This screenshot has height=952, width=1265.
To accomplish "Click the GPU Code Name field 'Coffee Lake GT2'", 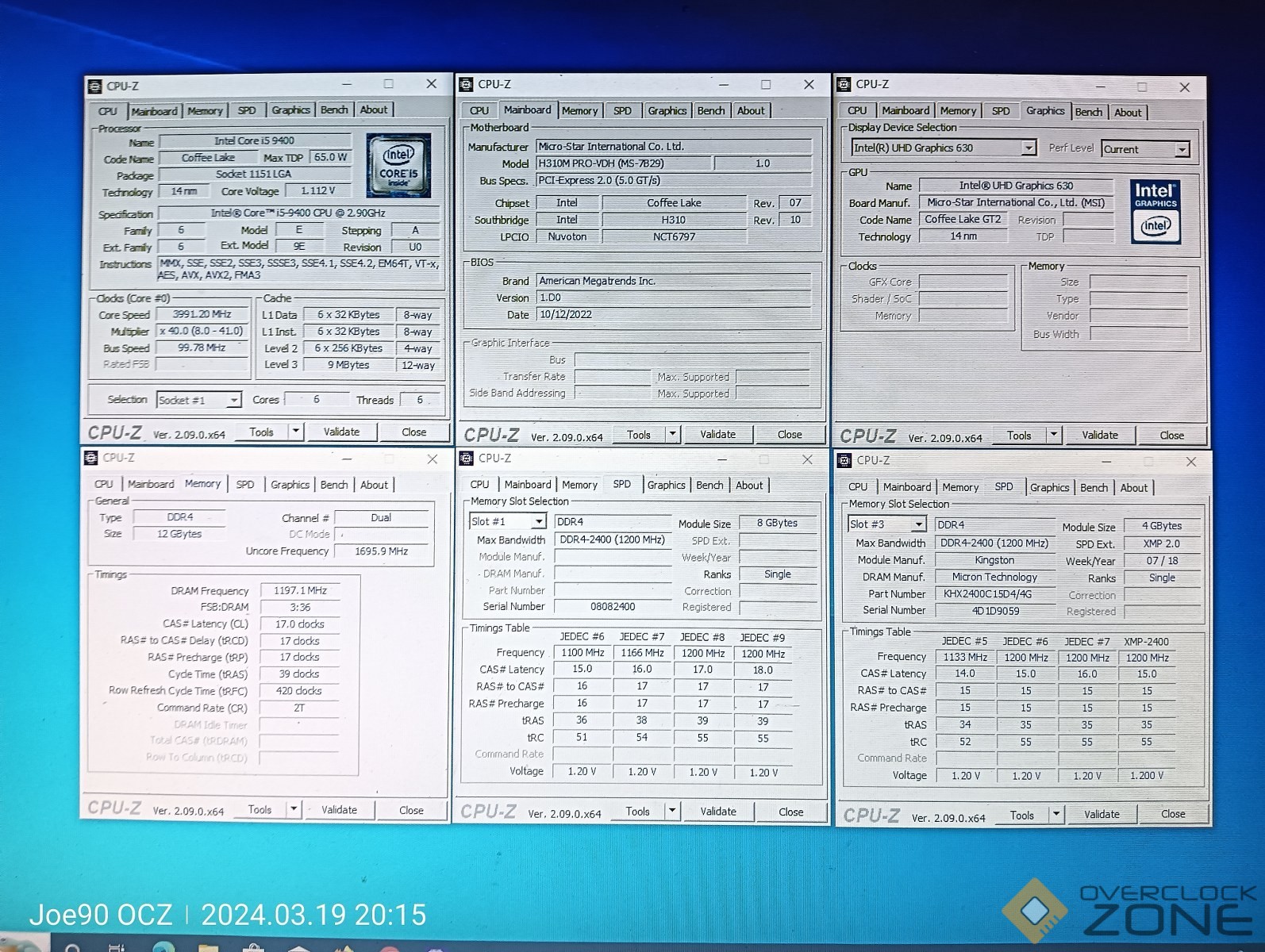I will 963,219.
